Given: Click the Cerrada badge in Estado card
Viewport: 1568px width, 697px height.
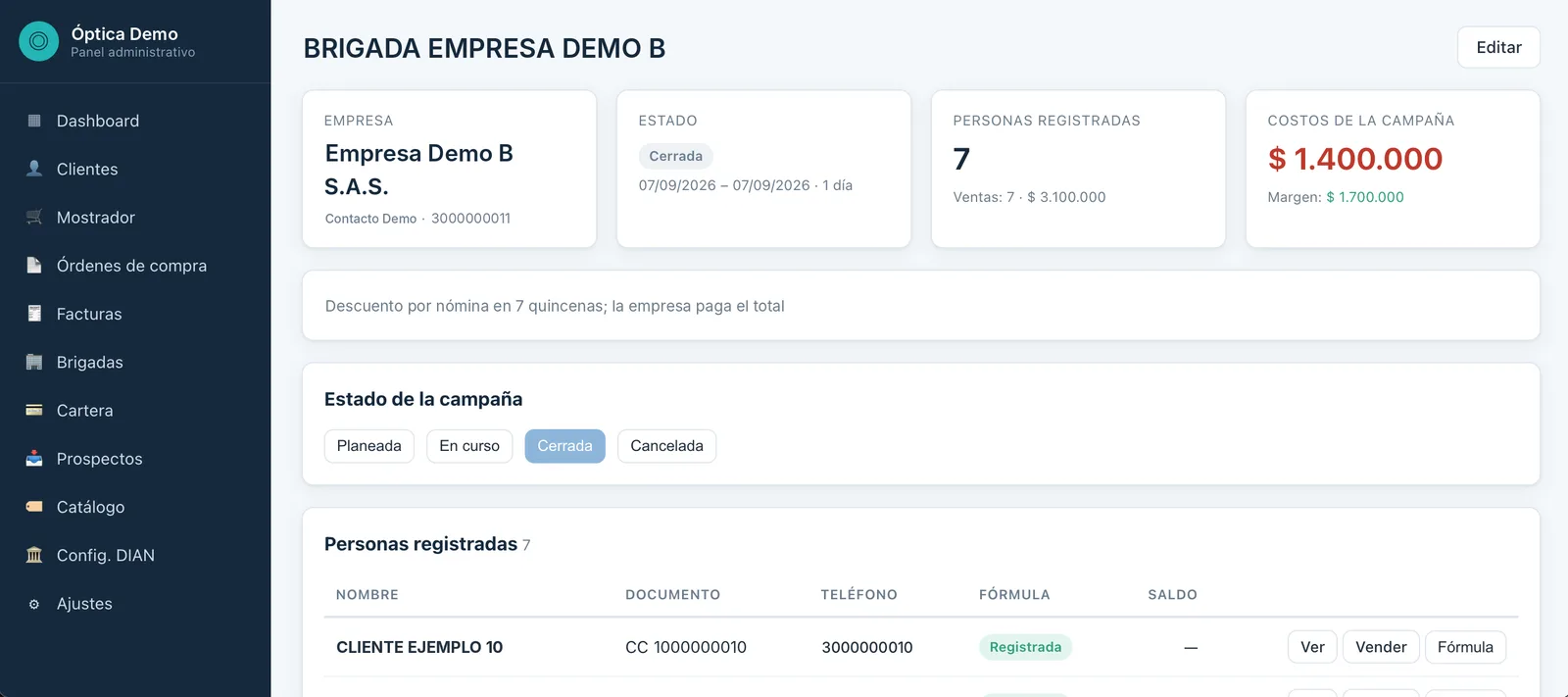Looking at the screenshot, I should pos(675,156).
